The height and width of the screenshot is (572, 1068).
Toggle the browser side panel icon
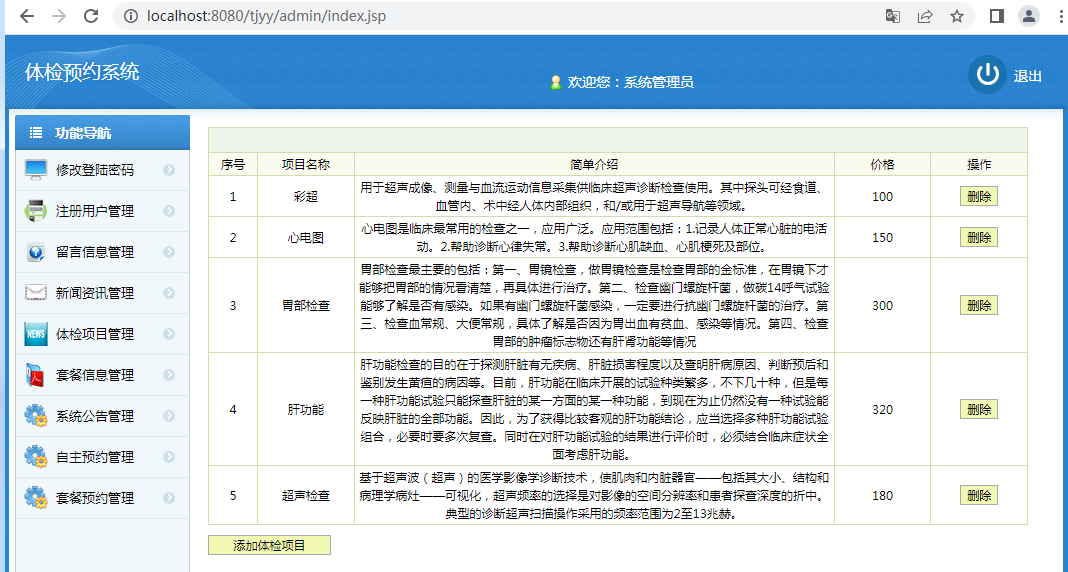tap(997, 16)
